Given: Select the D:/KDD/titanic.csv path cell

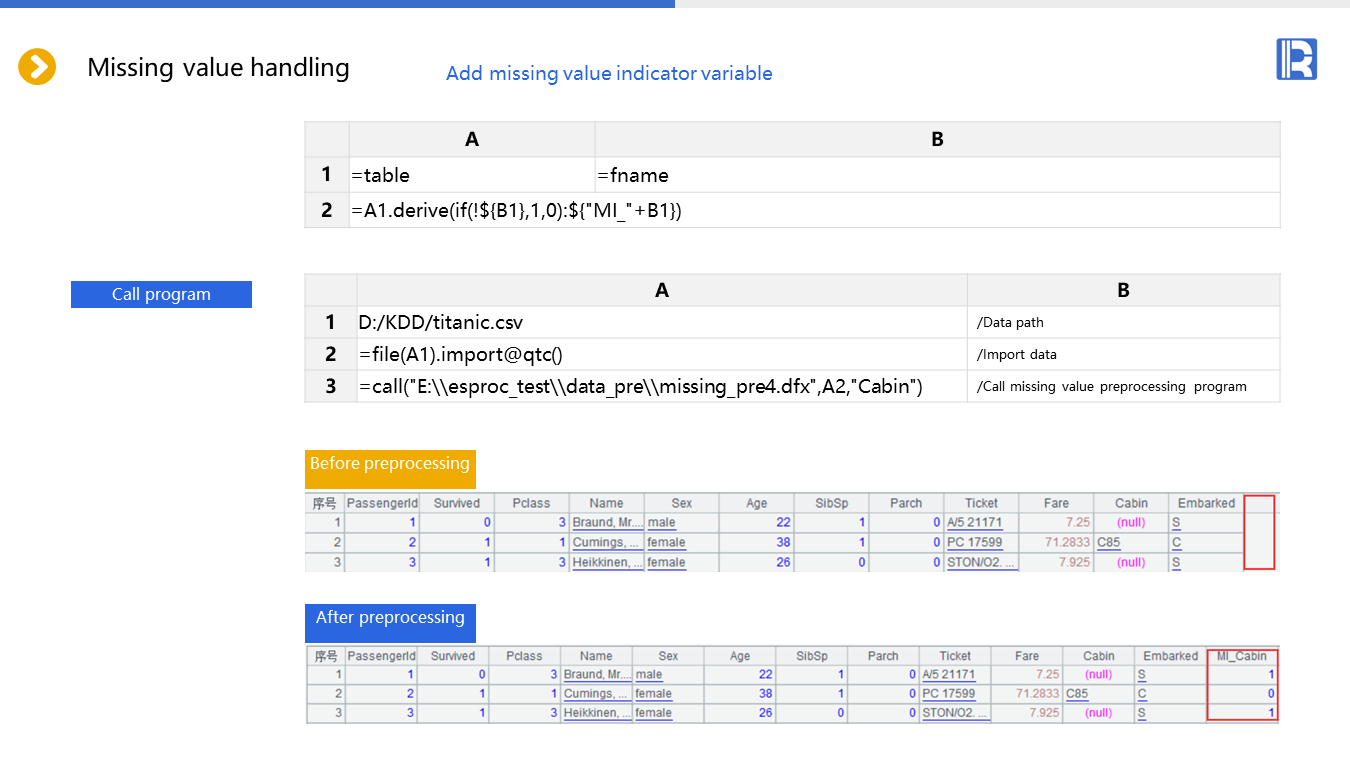Looking at the screenshot, I should (661, 322).
